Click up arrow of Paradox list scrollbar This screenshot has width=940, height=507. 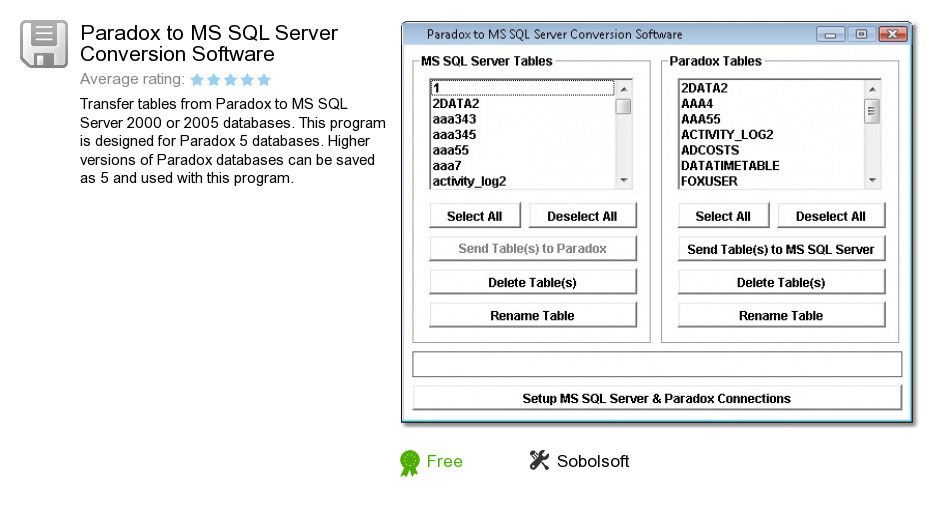(x=872, y=89)
